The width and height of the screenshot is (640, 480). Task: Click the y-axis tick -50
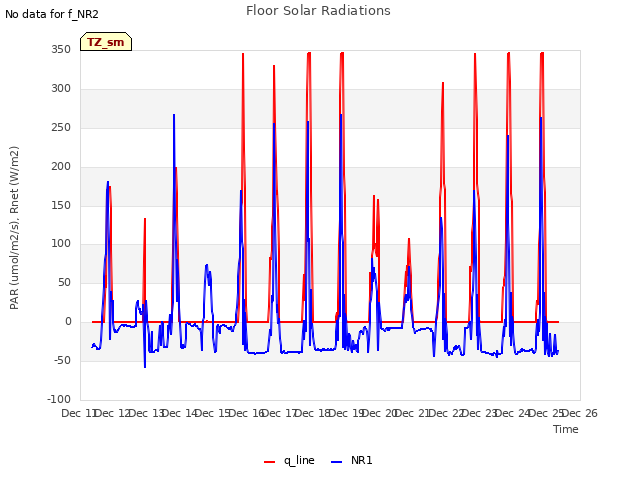coord(62,360)
